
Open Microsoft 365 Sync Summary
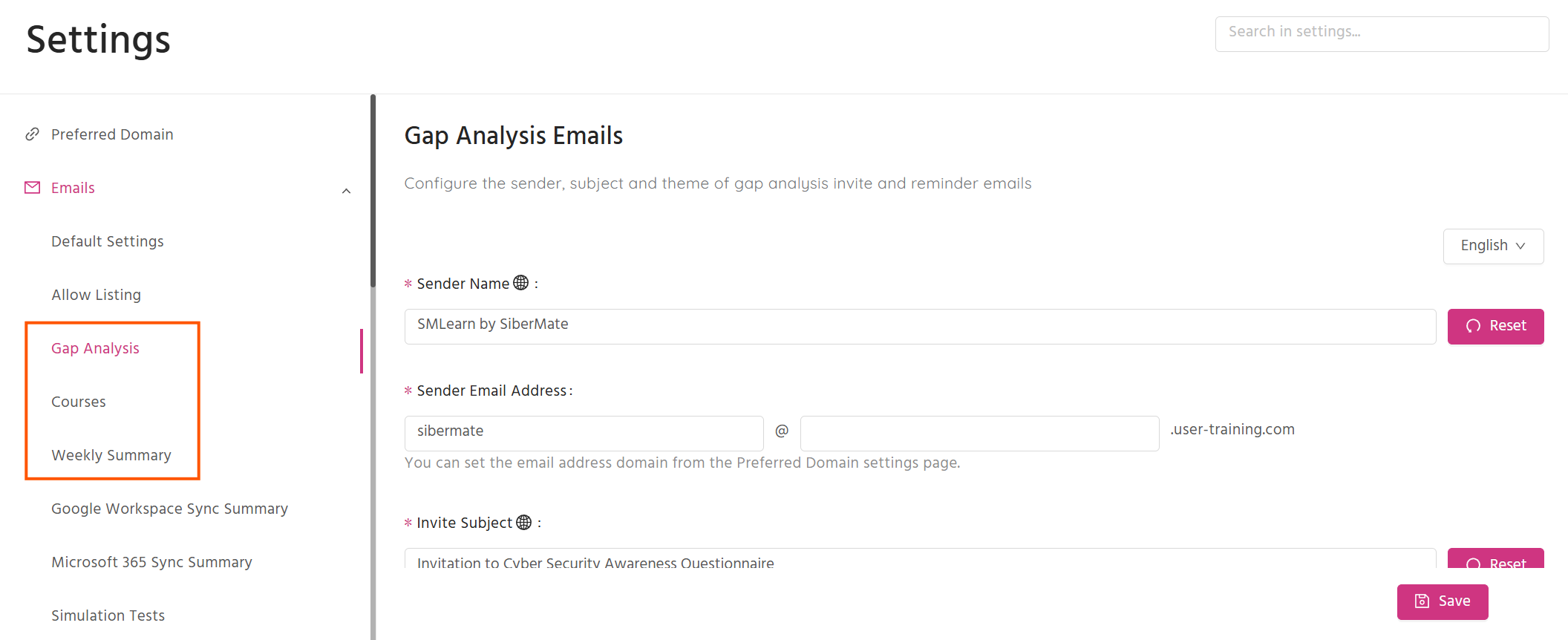(151, 562)
